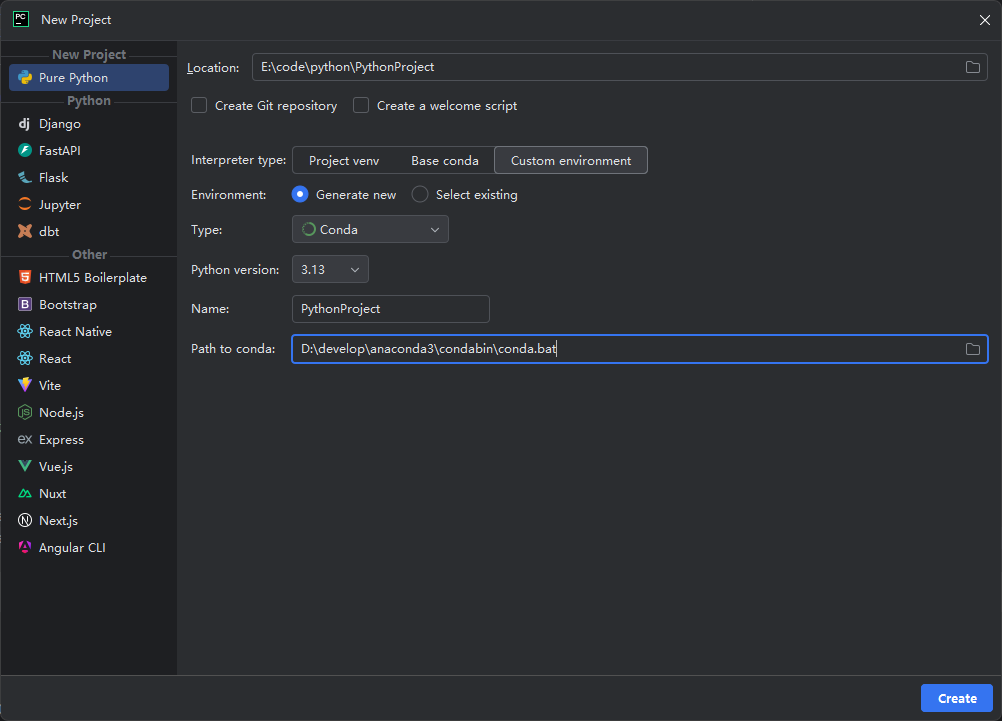Click the React project icon
Viewport: 1002px width, 721px height.
24,359
